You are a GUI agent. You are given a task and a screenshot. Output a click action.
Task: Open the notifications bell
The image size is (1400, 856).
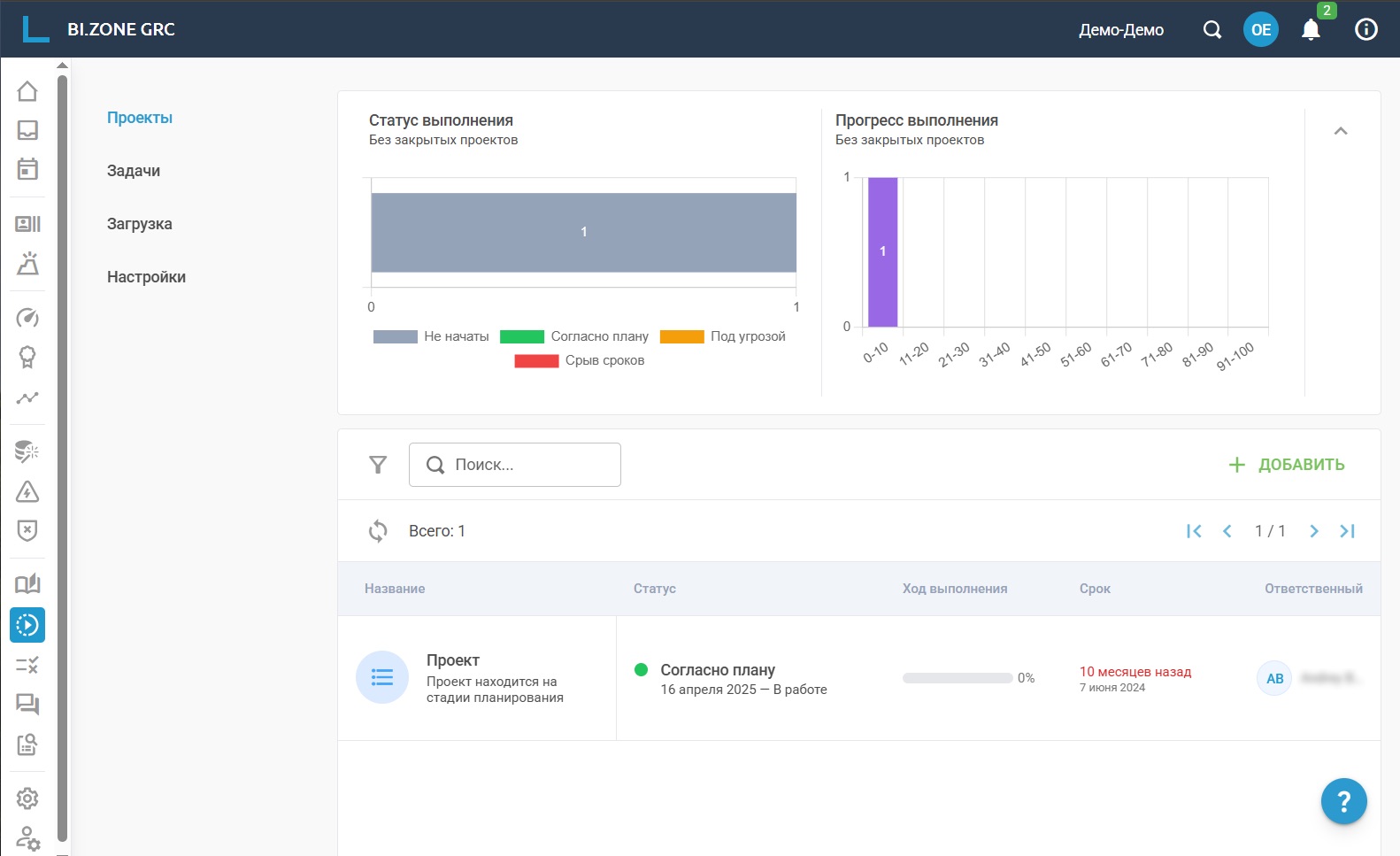coord(1311,30)
